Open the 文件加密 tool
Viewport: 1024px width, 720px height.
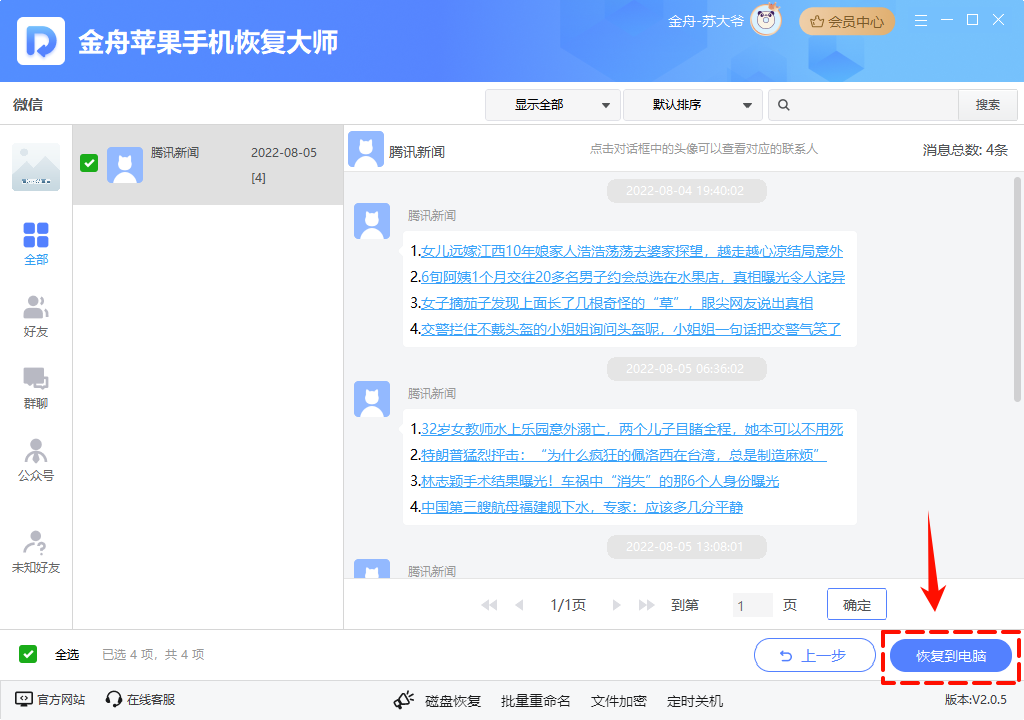point(618,701)
